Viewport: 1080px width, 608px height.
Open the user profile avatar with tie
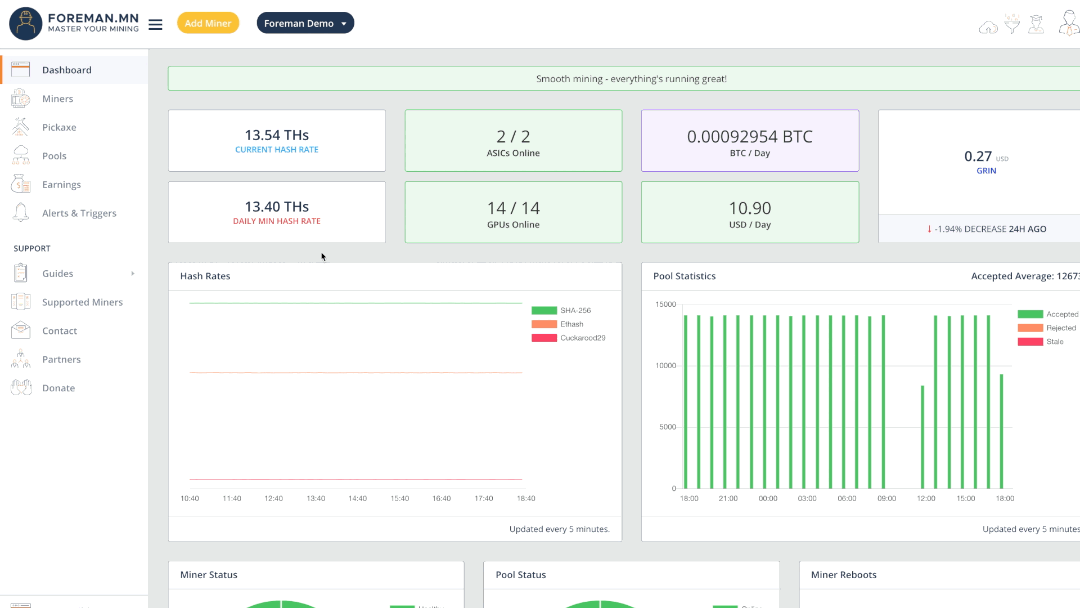(x=1068, y=23)
